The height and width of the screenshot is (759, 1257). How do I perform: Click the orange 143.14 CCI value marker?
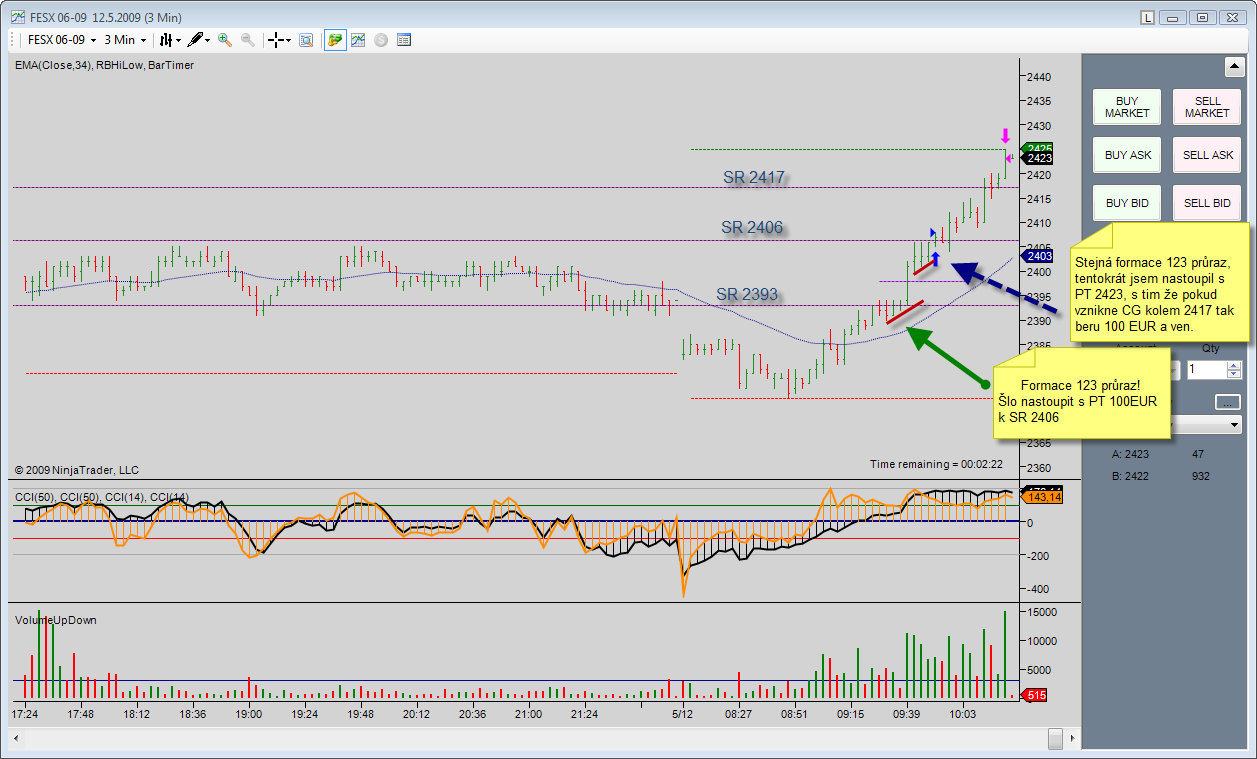[x=1041, y=497]
